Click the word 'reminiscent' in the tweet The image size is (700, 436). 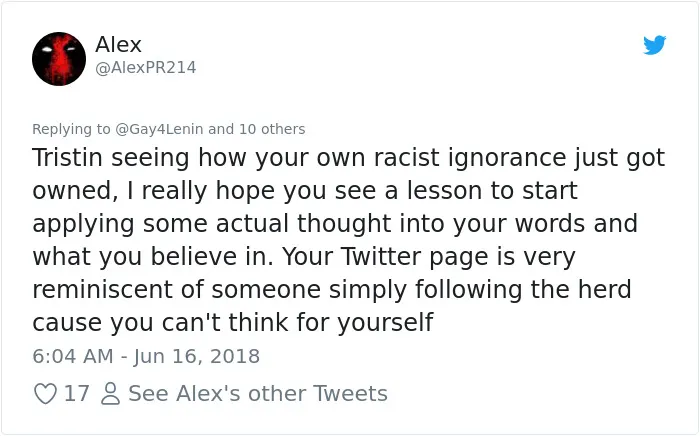[103, 290]
